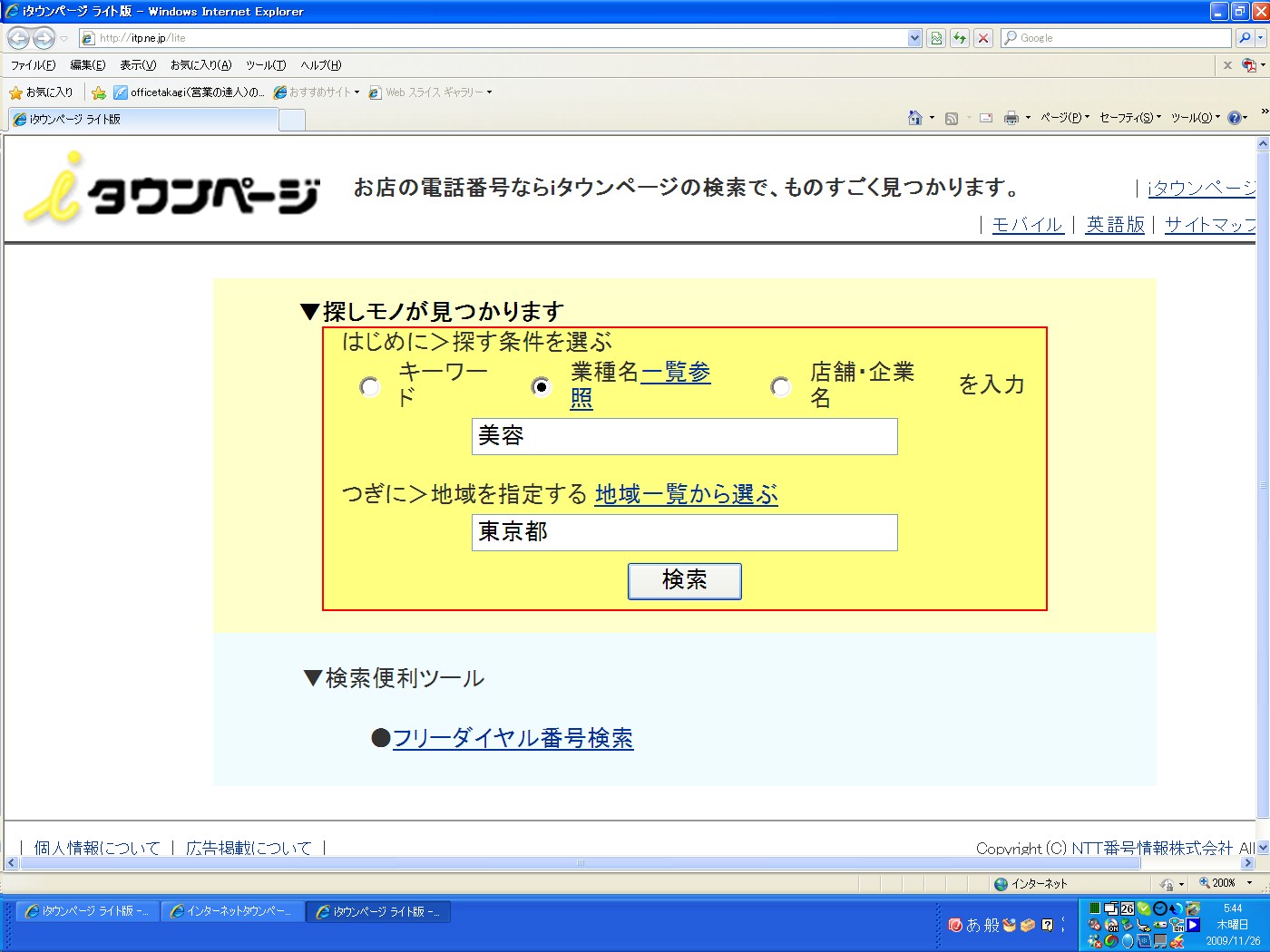This screenshot has width=1270, height=952.
Task: Open the 広告掲載について footer link
Action: pos(249,848)
